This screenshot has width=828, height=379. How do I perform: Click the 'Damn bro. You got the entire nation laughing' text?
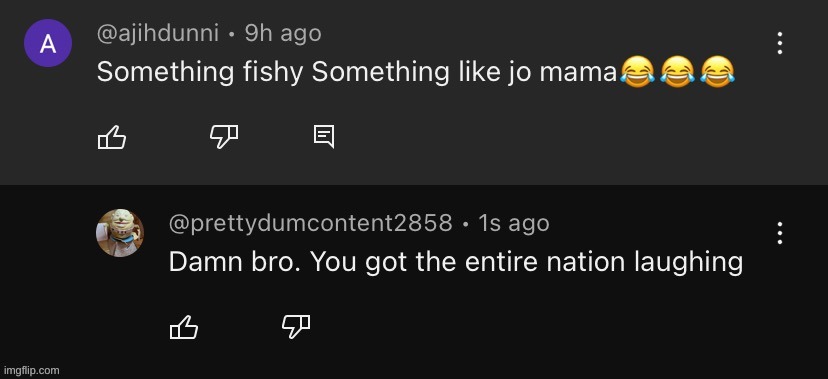[456, 262]
